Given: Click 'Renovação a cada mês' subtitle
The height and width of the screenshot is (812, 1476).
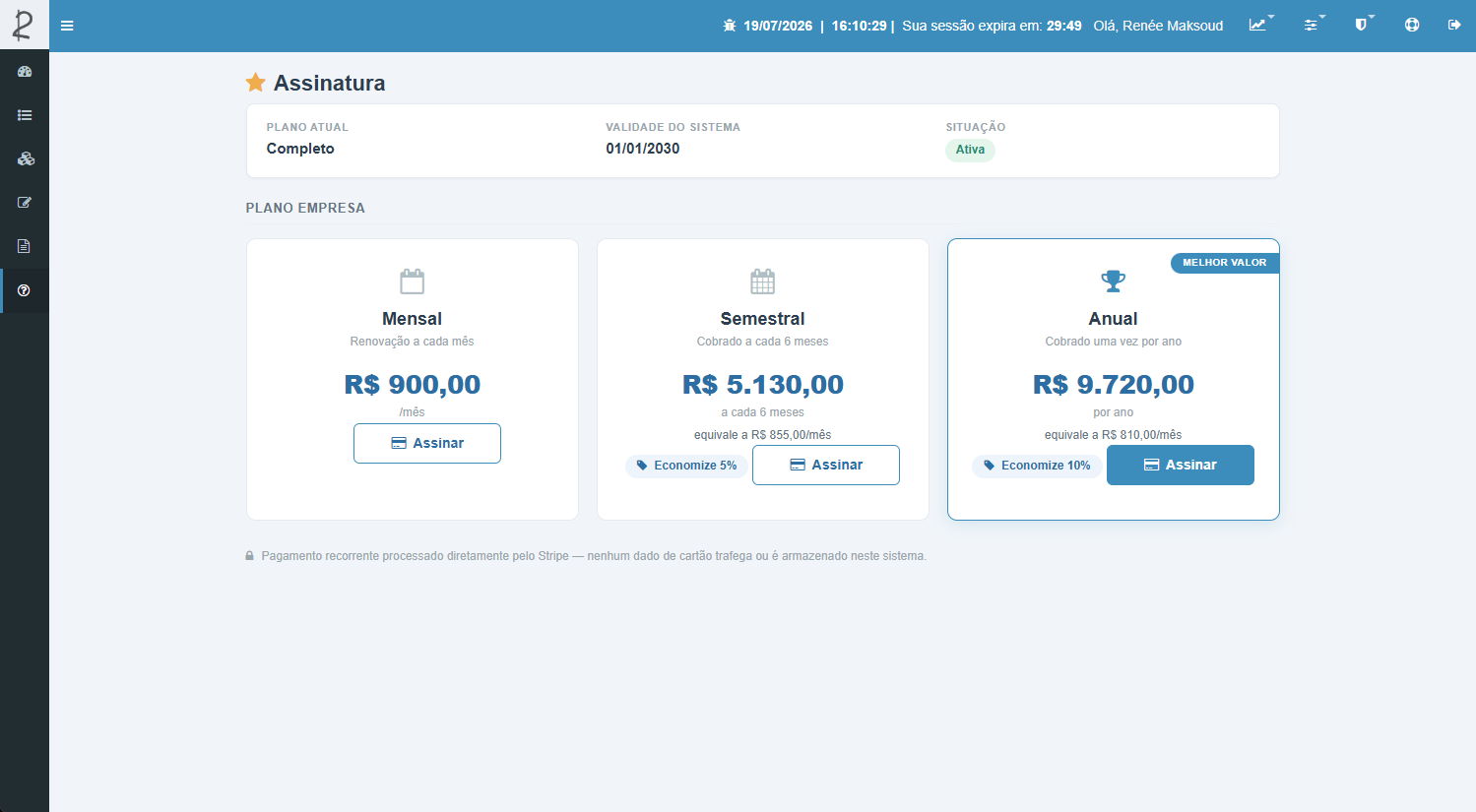Looking at the screenshot, I should (413, 342).
